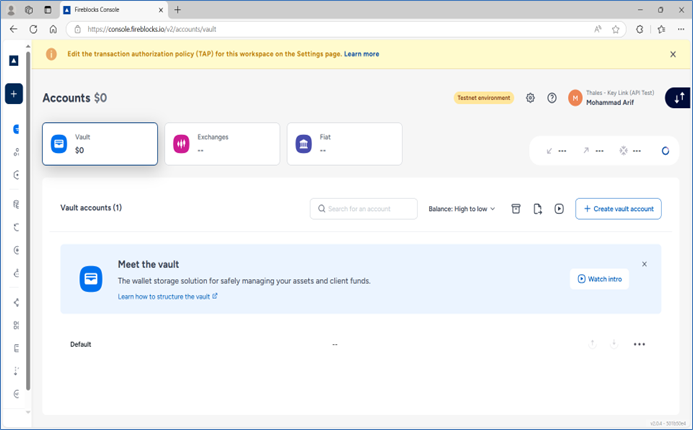Open Learn more link in TAP banner
Viewport: 693px width, 430px height.
click(x=362, y=54)
